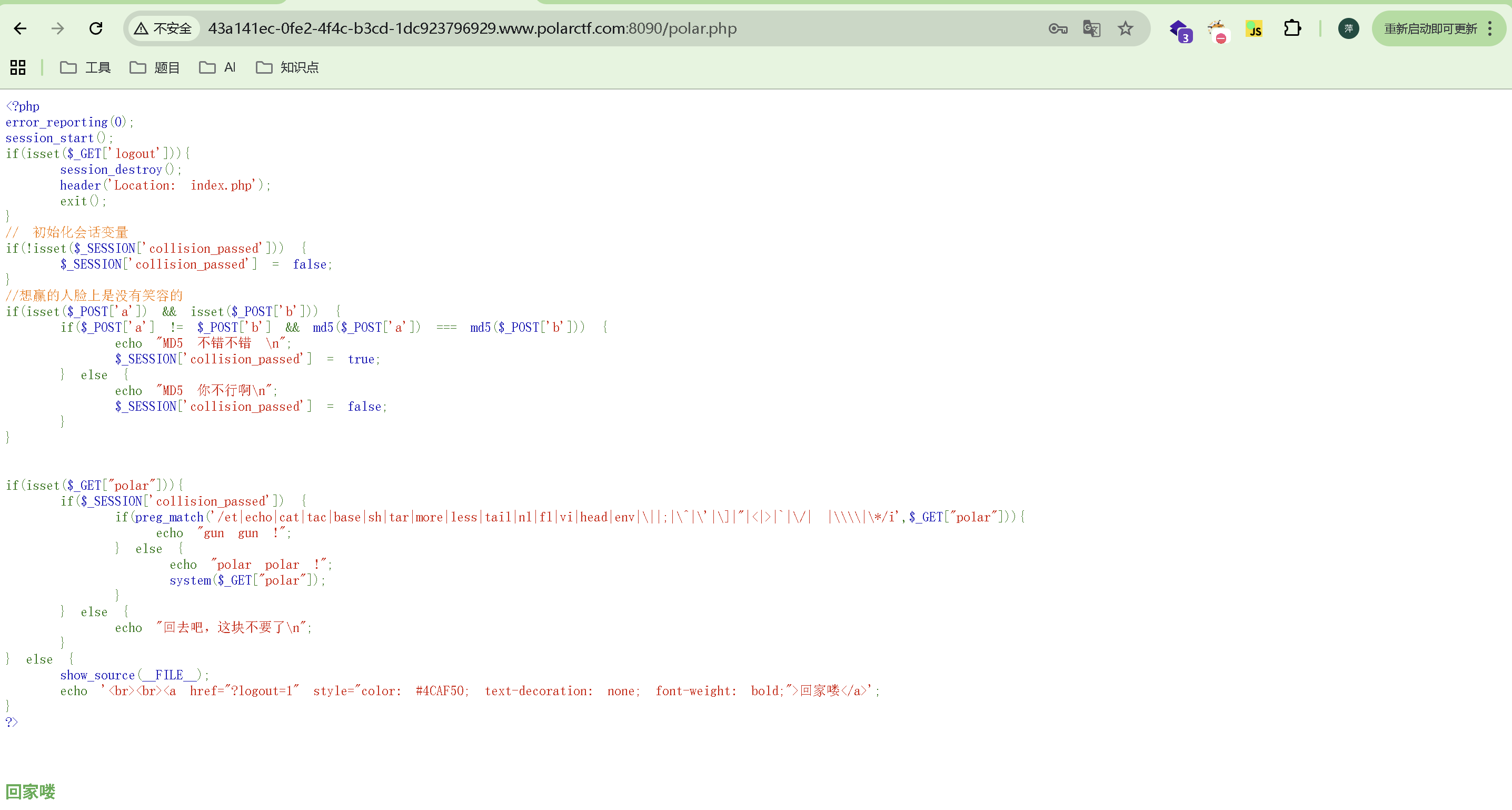Screen dimensions: 1512x810
Task: Open the yellow JS extension icon
Action: coord(1255,29)
